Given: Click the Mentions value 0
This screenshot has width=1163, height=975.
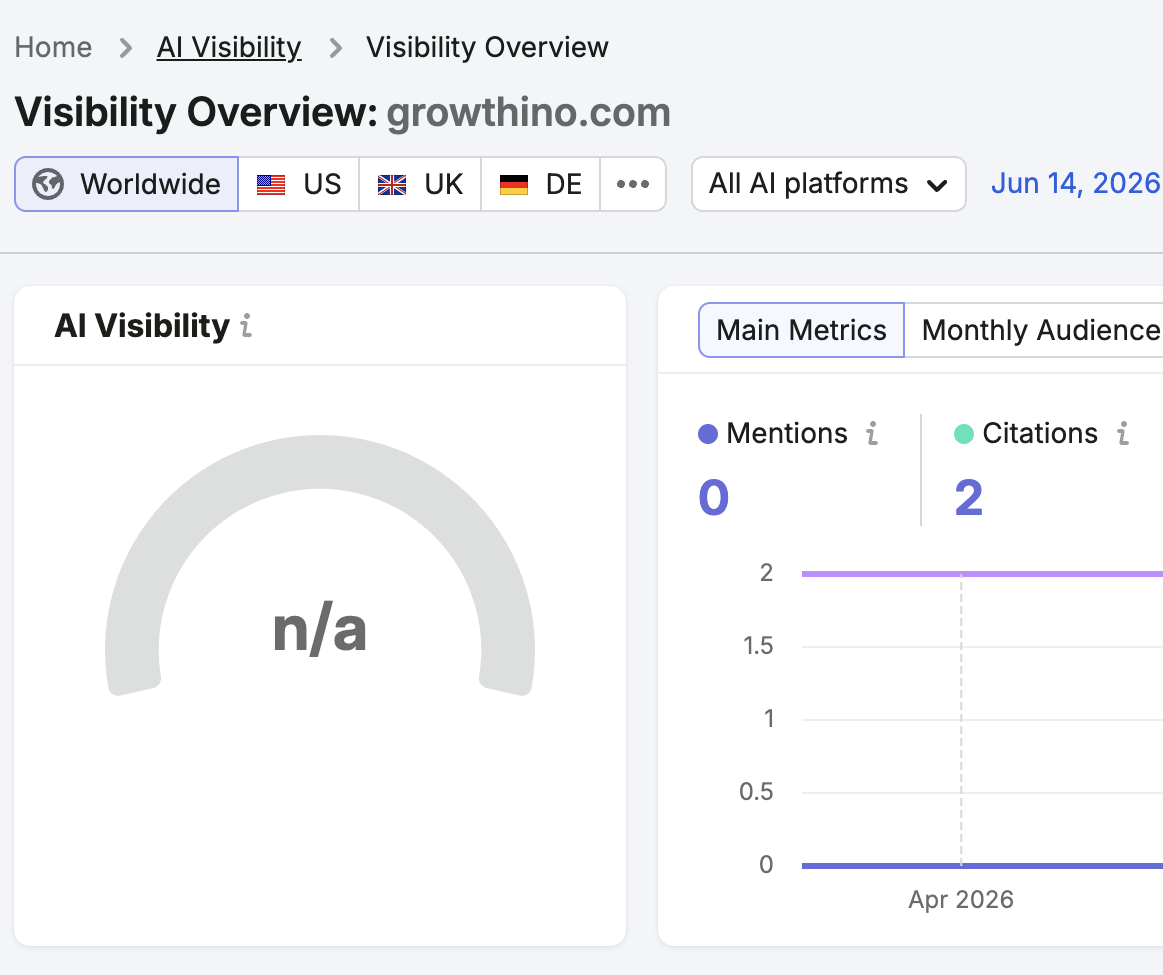Looking at the screenshot, I should [714, 498].
